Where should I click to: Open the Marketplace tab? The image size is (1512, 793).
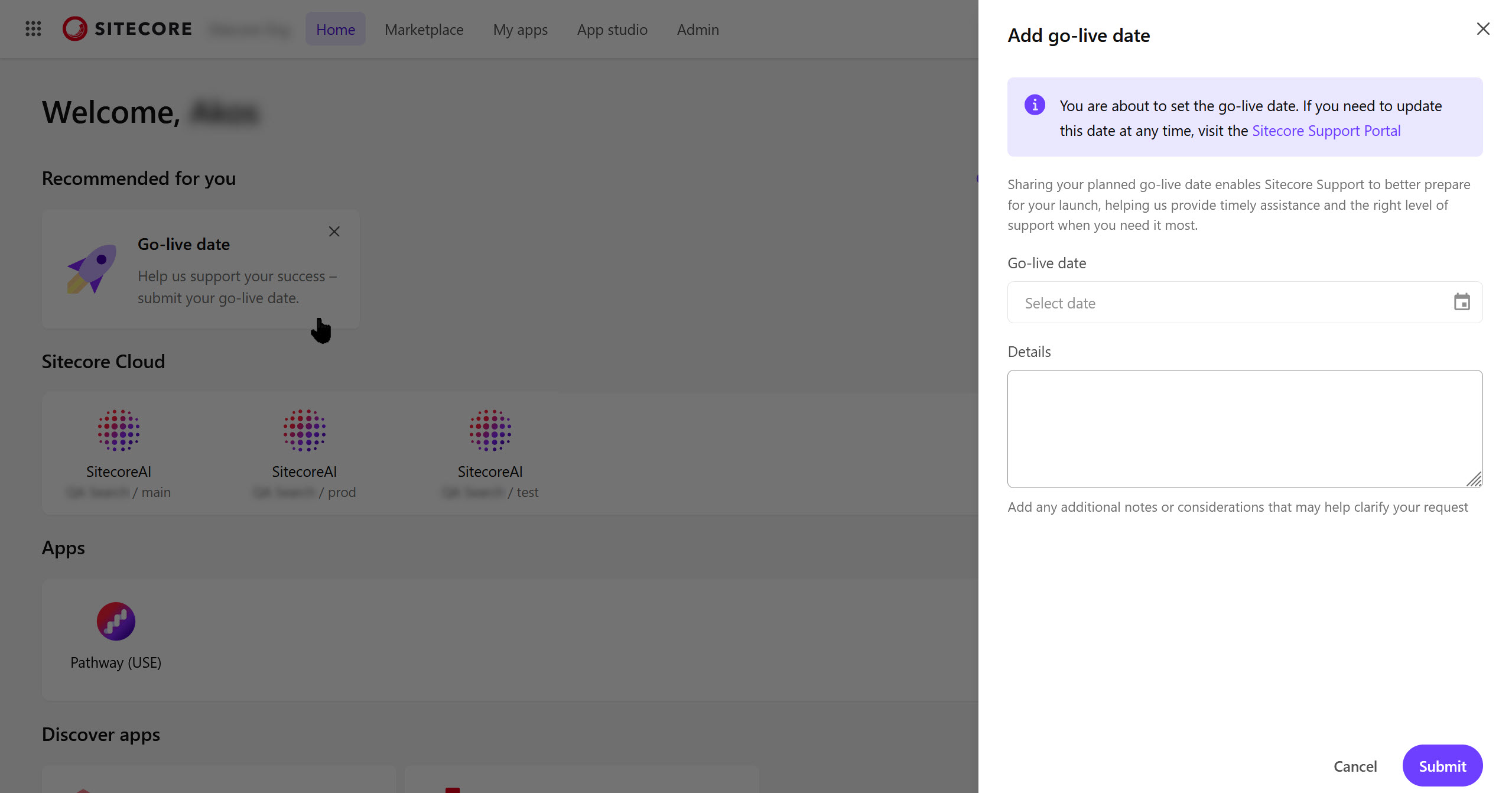(x=424, y=29)
